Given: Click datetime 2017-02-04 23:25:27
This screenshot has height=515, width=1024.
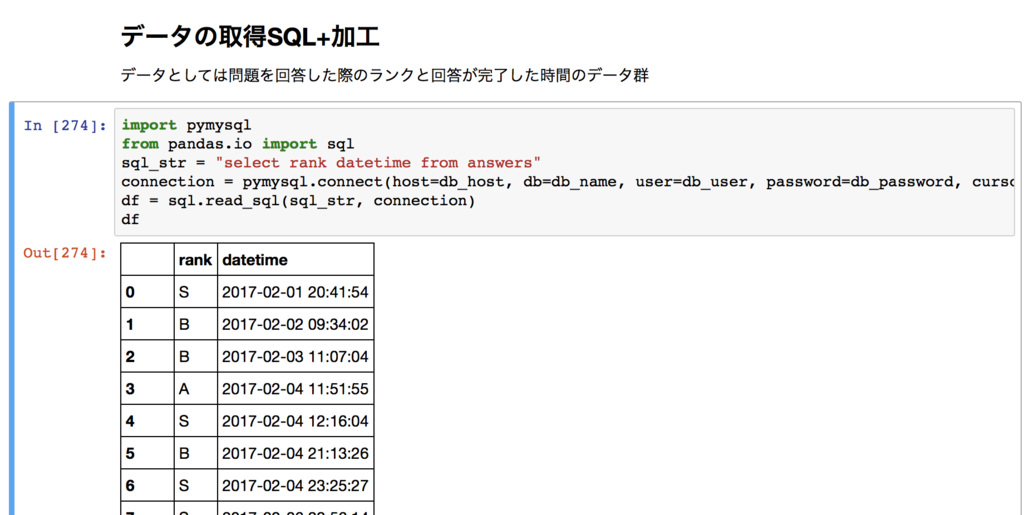Looking at the screenshot, I should coord(295,486).
